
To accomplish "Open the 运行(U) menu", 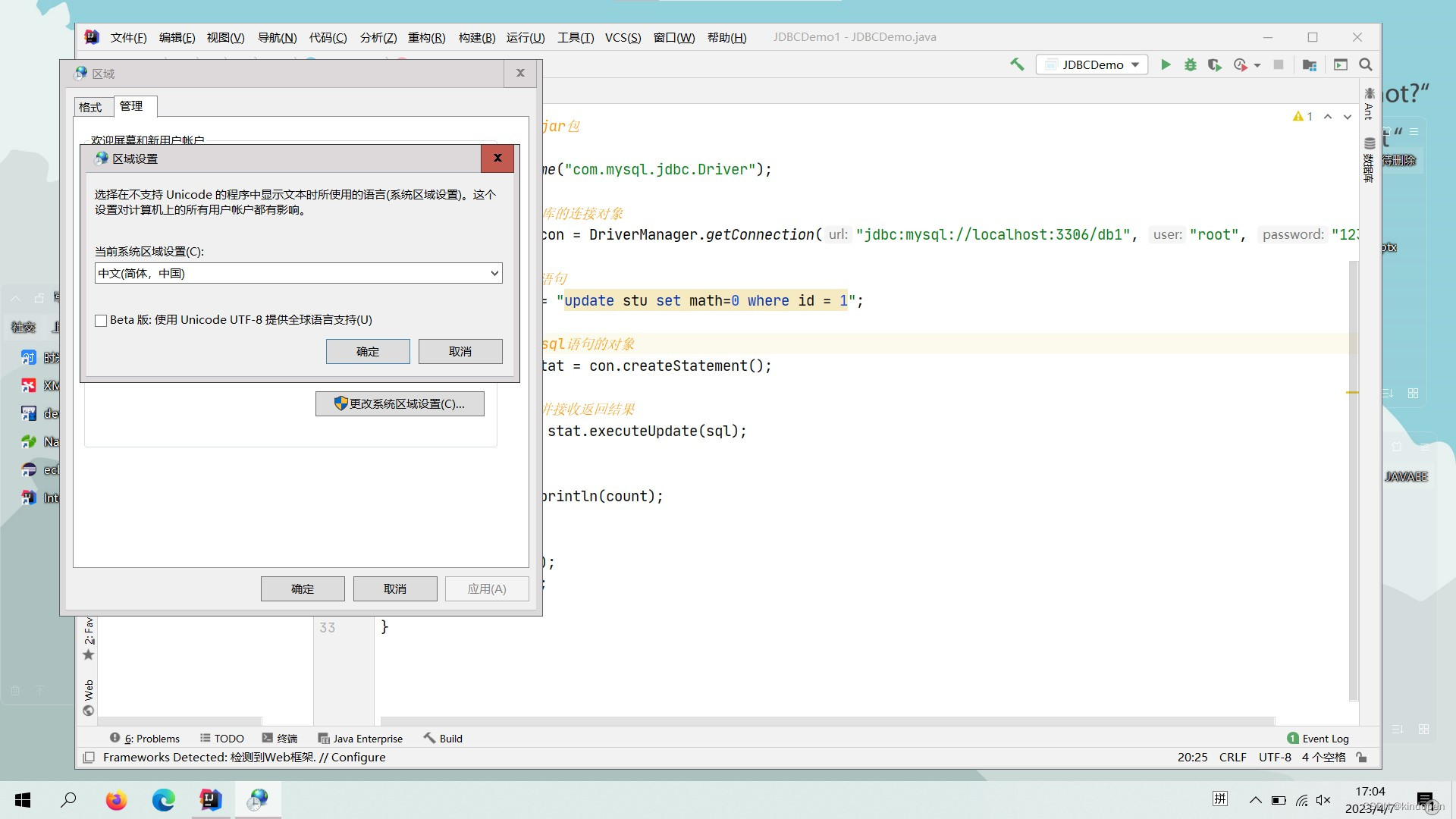I will pos(526,37).
